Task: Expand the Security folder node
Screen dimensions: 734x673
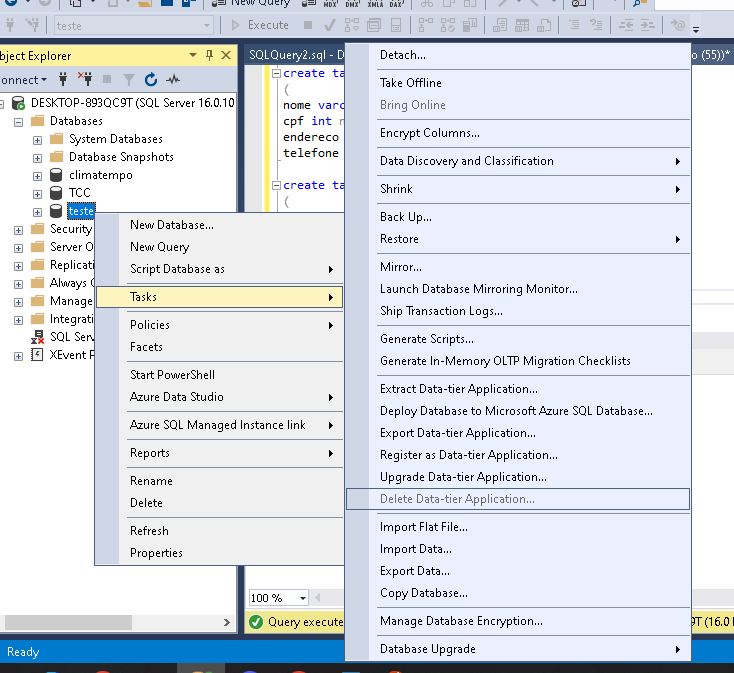Action: pyautogui.click(x=18, y=230)
